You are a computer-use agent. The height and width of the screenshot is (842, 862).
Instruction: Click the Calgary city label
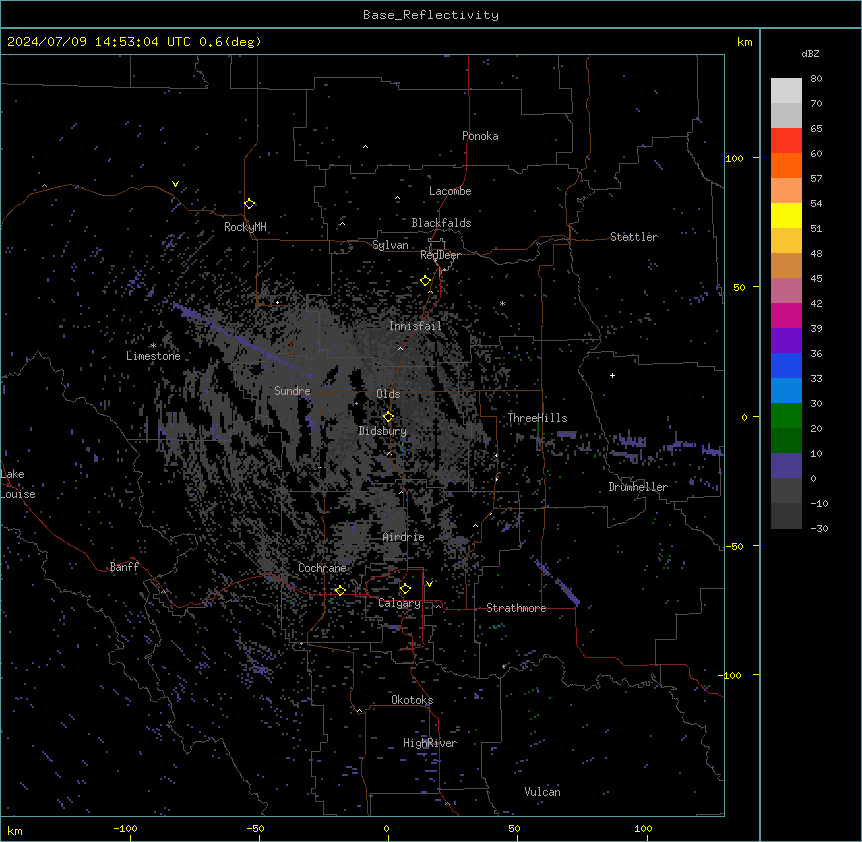(400, 603)
